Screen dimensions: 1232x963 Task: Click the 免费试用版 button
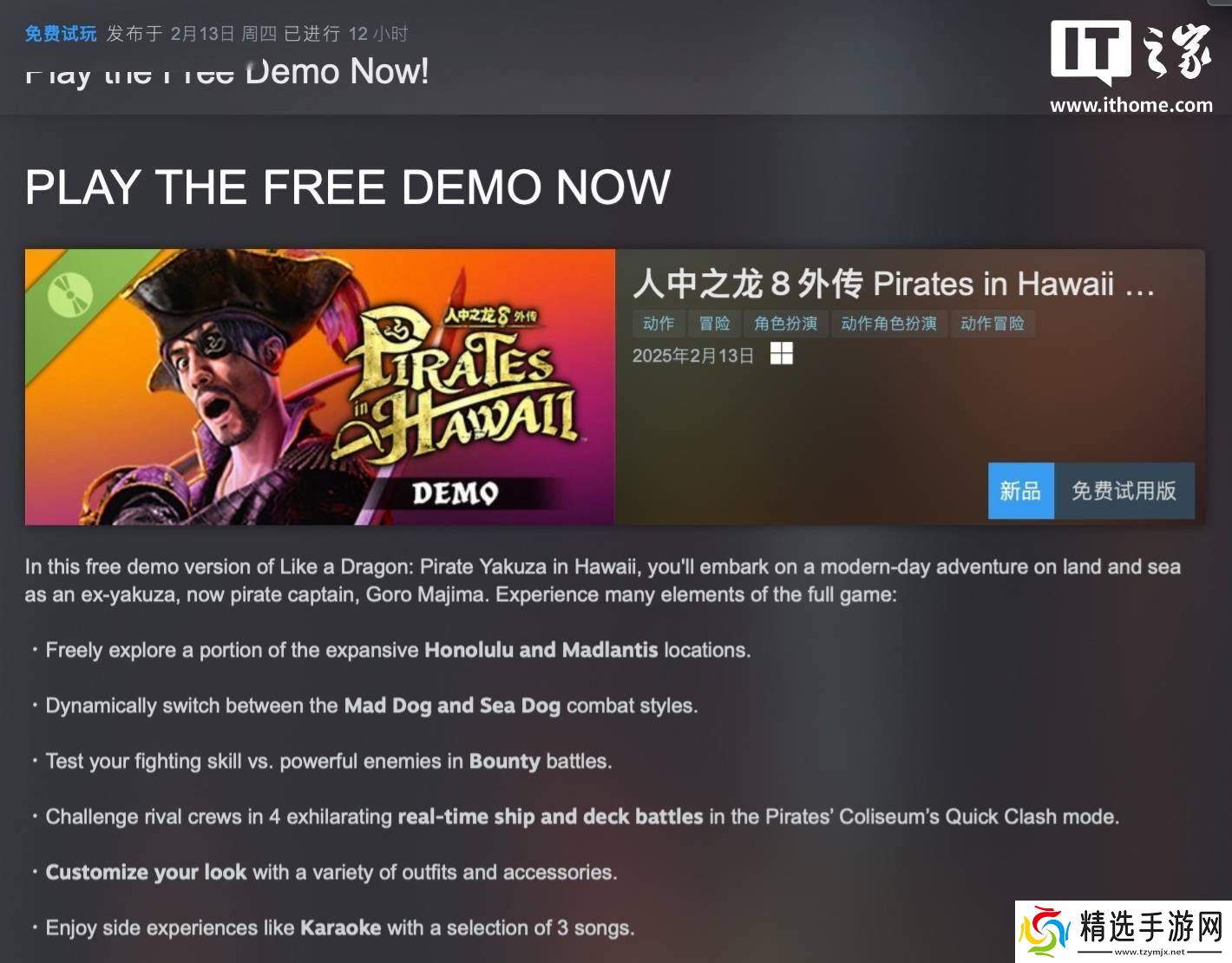tap(1124, 491)
